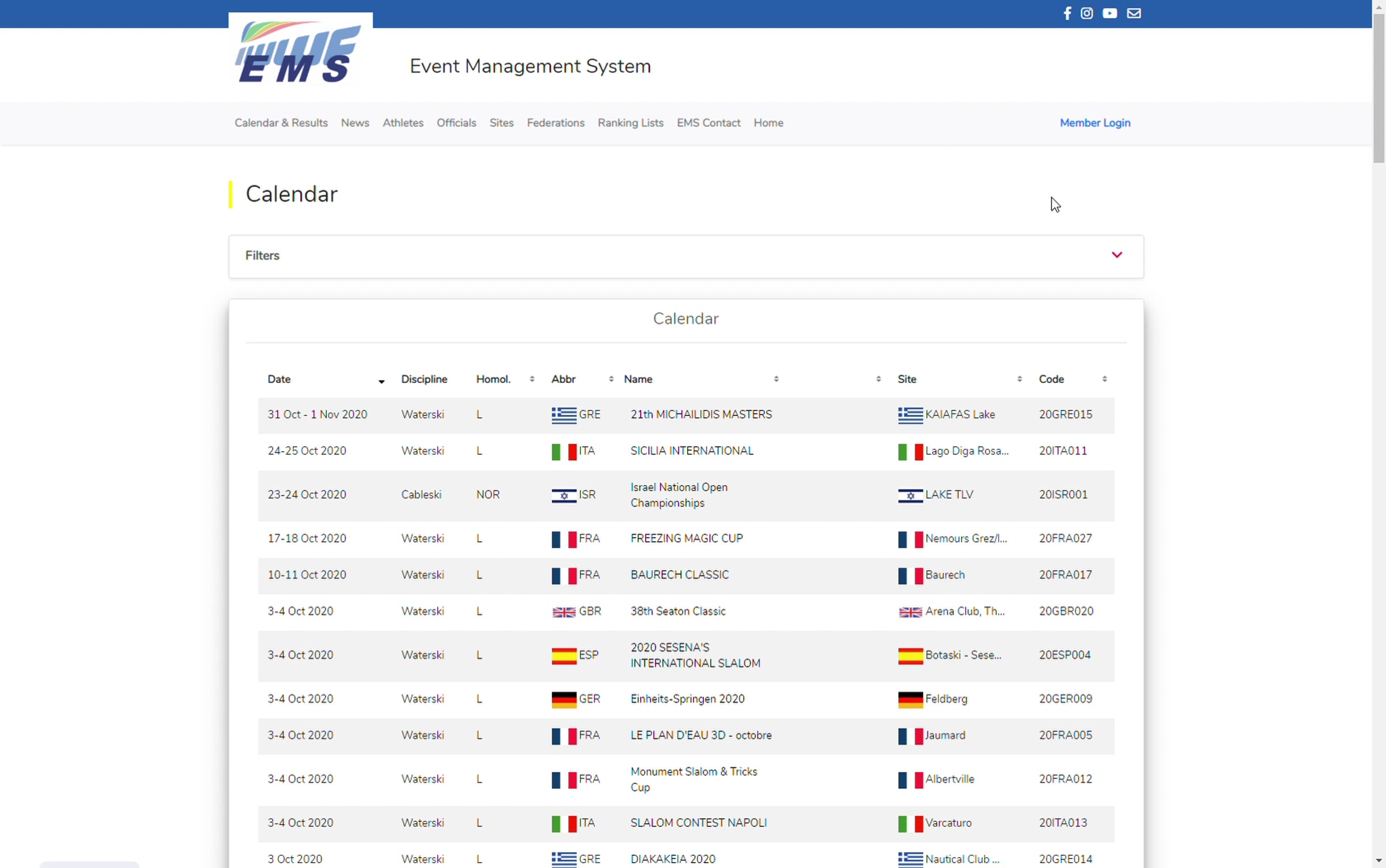The width and height of the screenshot is (1386, 868).
Task: Click the German flag beside GER
Action: pyautogui.click(x=564, y=699)
